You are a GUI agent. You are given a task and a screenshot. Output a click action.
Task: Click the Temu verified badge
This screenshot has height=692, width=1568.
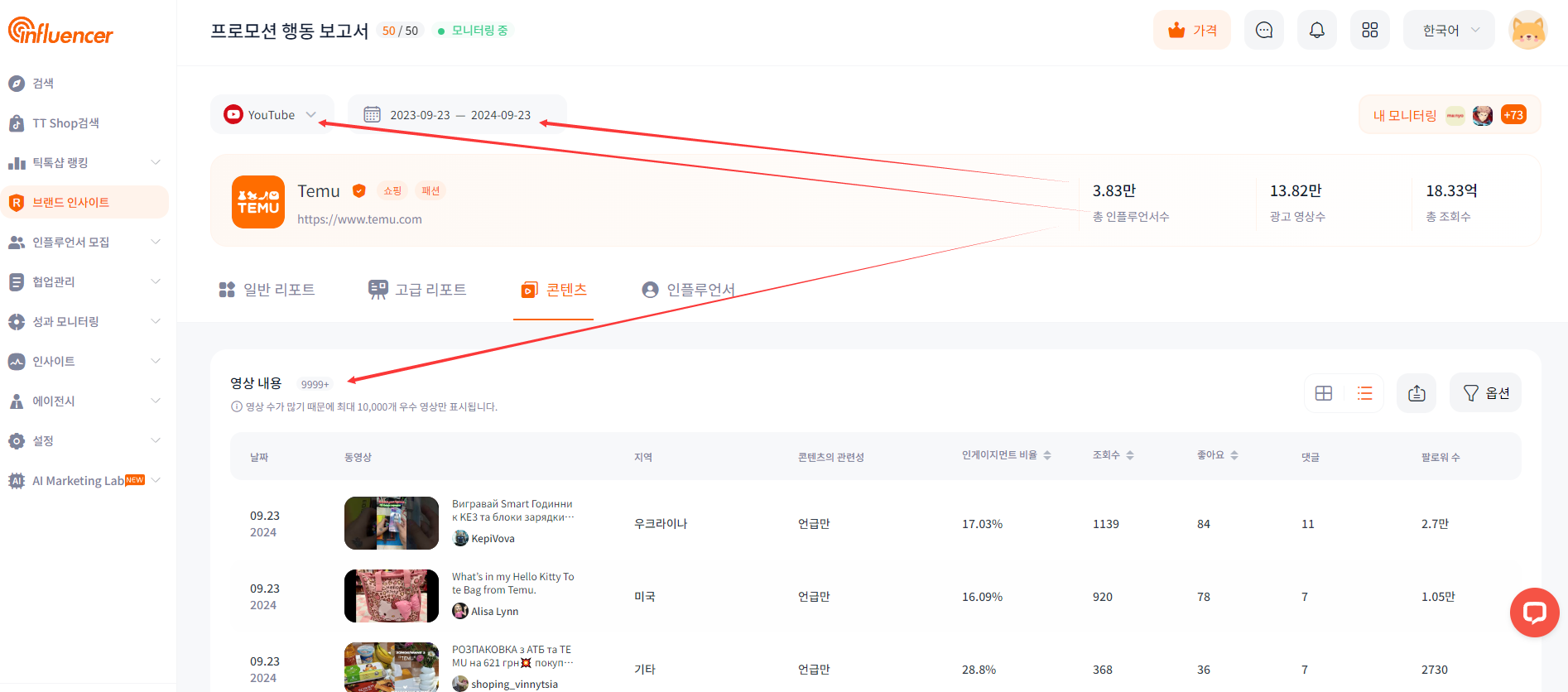point(359,190)
